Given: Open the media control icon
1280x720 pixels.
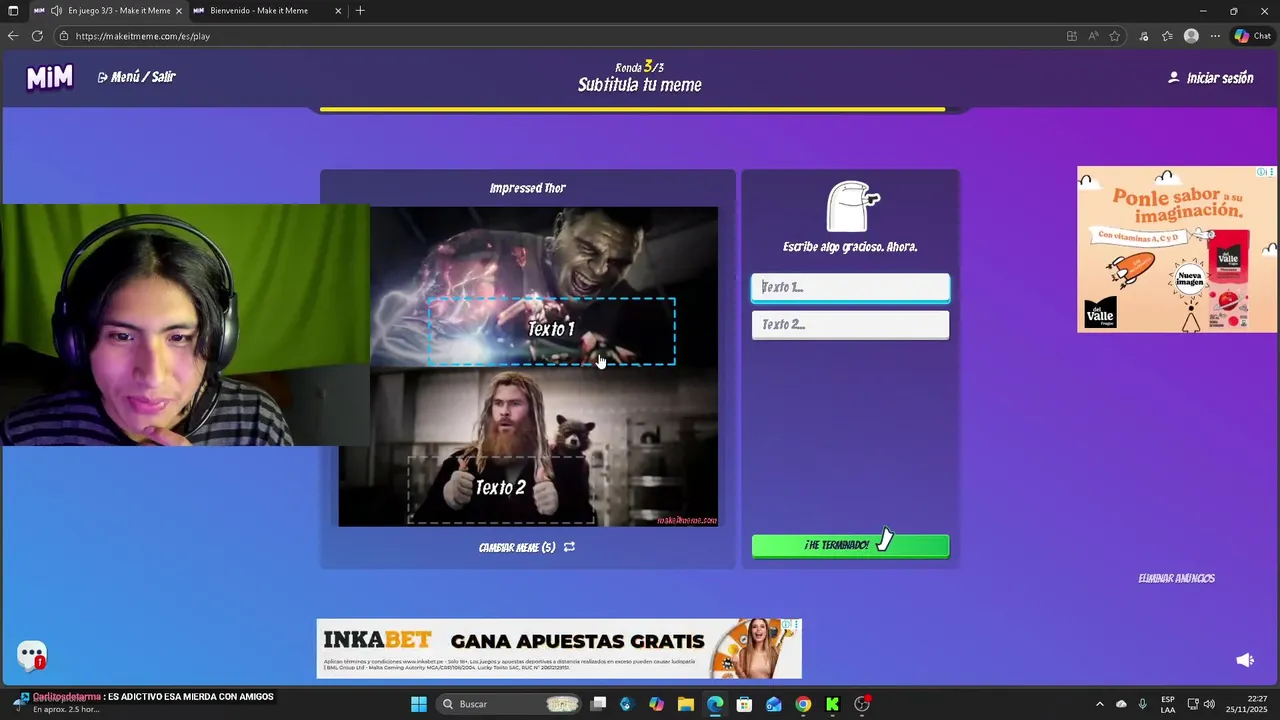Looking at the screenshot, I should (1144, 36).
